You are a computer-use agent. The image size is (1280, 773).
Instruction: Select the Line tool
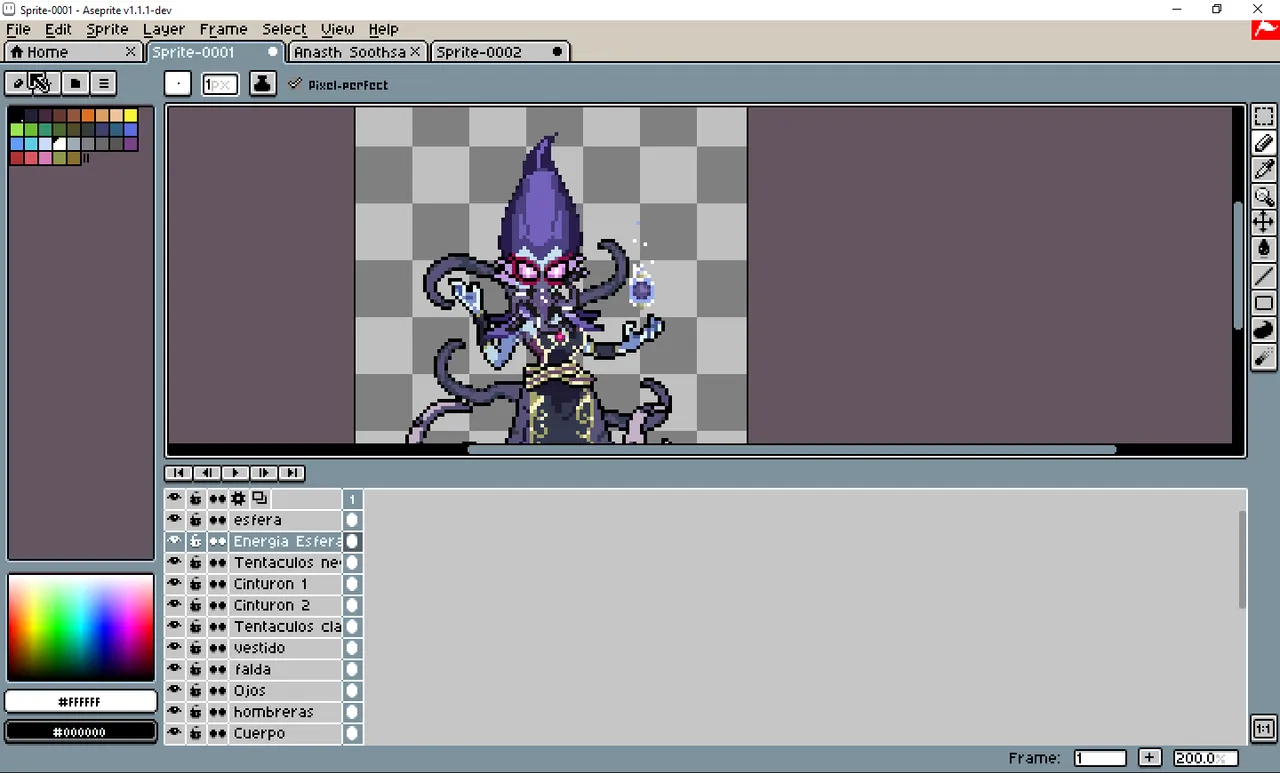coord(1264,276)
